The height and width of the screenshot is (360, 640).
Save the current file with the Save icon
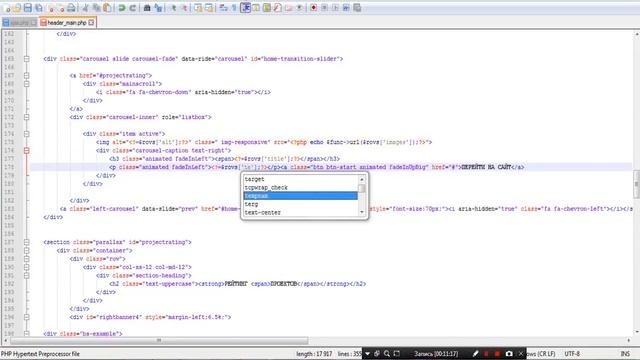pyautogui.click(x=28, y=8)
